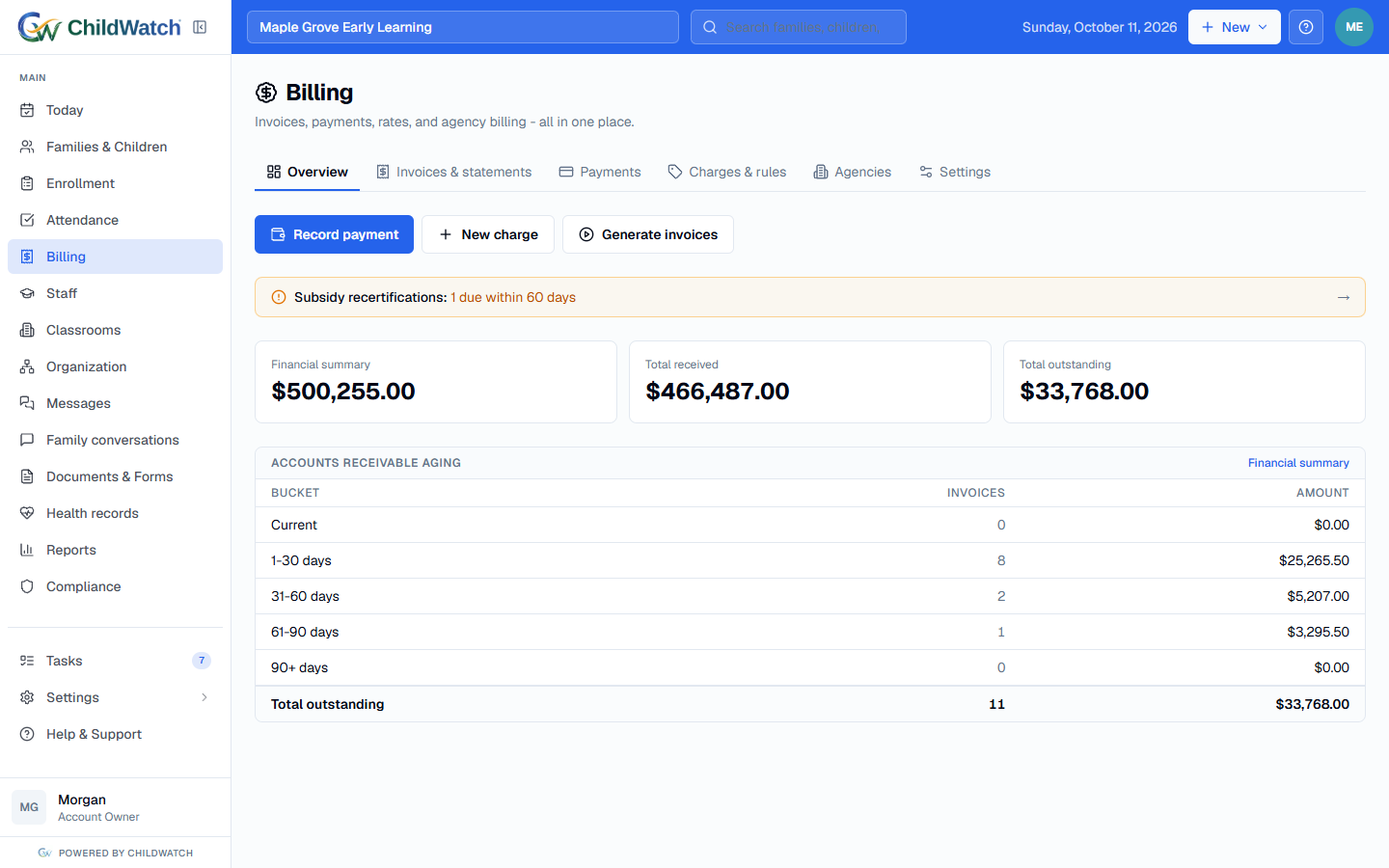The width and height of the screenshot is (1389, 868).
Task: Open the New dropdown button
Action: point(1235,27)
